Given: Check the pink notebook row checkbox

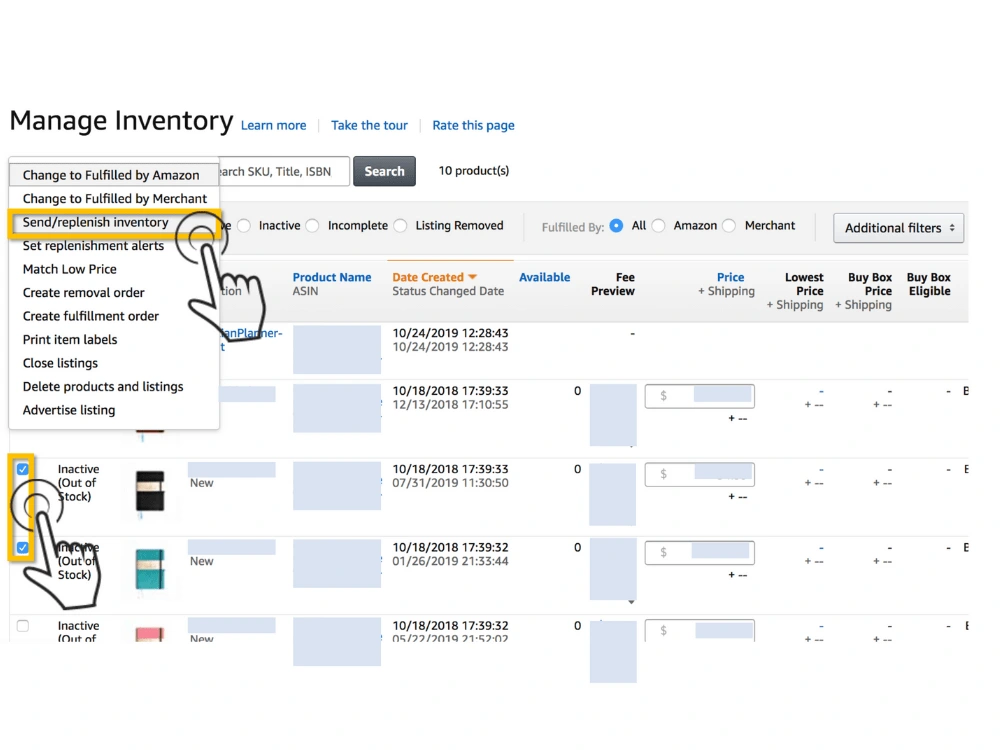Looking at the screenshot, I should point(23,626).
